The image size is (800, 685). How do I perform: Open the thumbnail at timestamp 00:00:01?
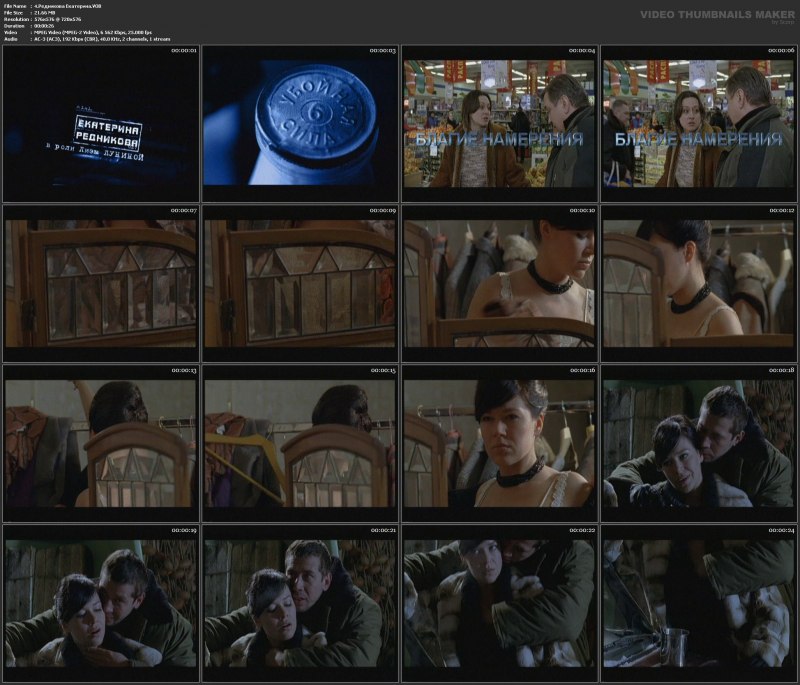click(101, 122)
